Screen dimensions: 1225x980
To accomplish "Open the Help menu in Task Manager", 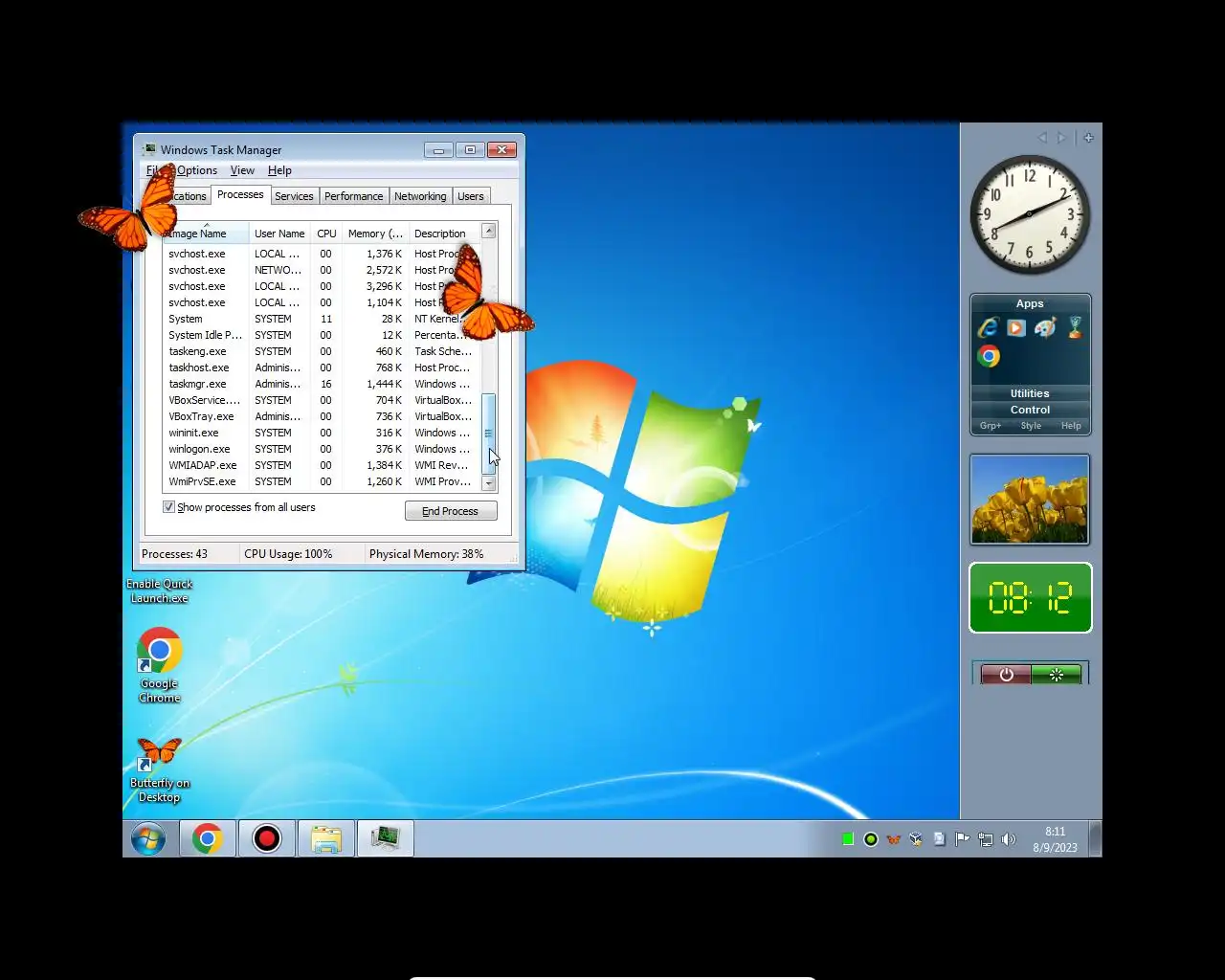I will pos(279,170).
